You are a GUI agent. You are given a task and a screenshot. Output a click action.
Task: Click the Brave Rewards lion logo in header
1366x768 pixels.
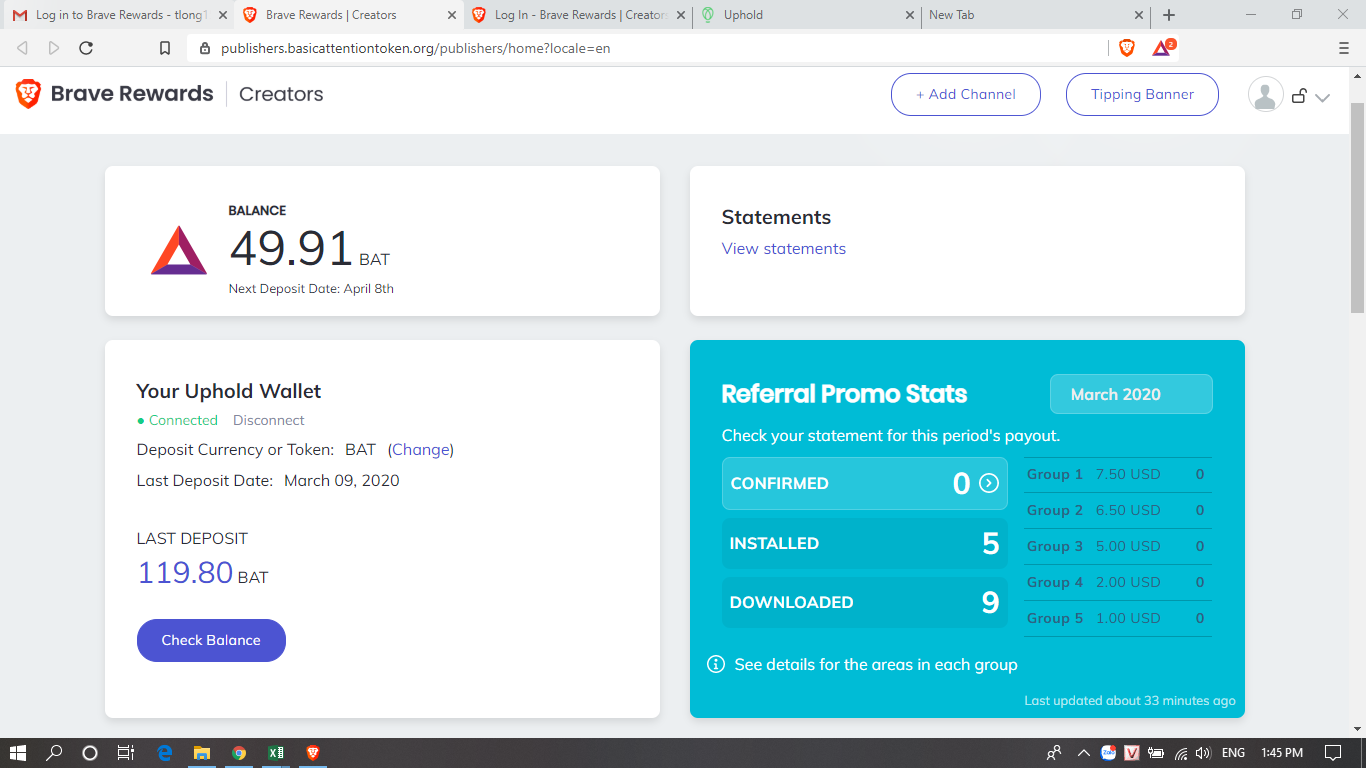click(28, 94)
